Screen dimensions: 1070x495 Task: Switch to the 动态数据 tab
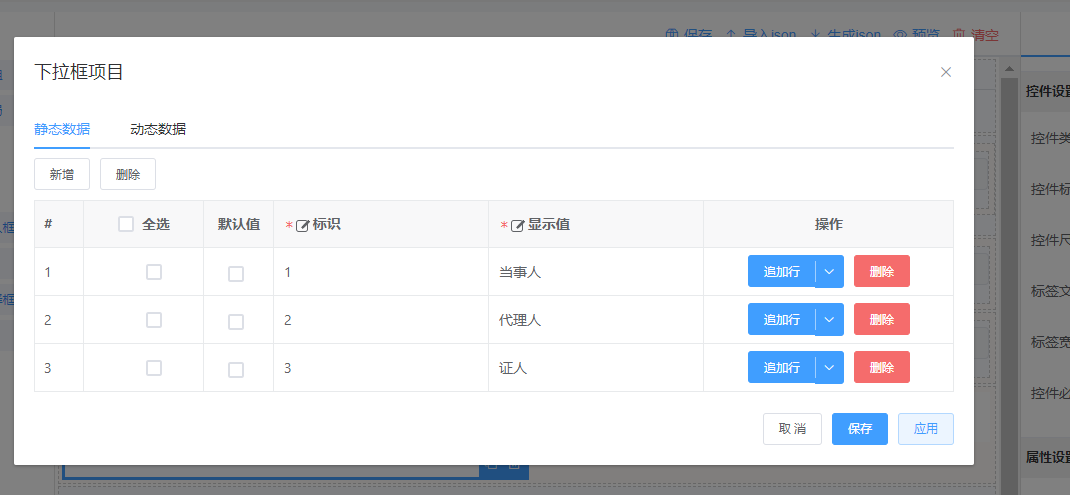pyautogui.click(x=158, y=129)
